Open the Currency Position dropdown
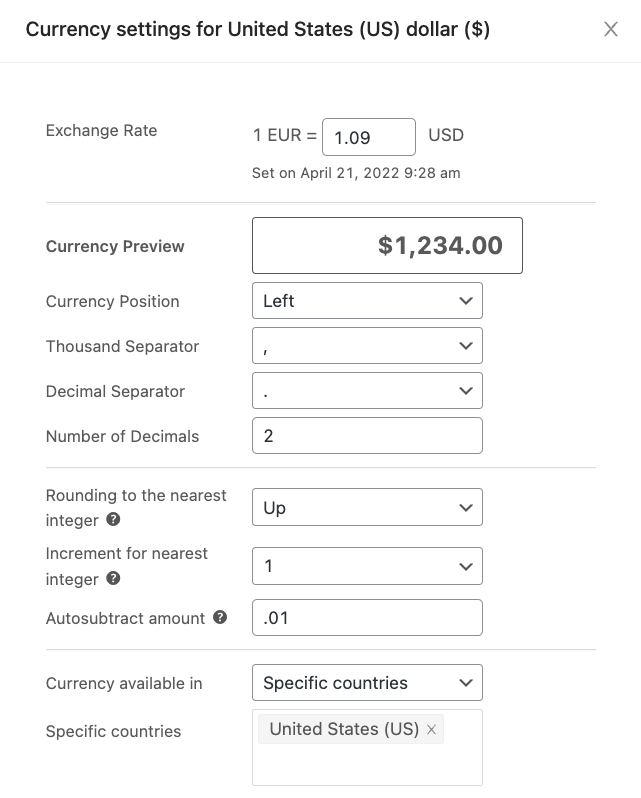The height and width of the screenshot is (798, 641). 367,301
